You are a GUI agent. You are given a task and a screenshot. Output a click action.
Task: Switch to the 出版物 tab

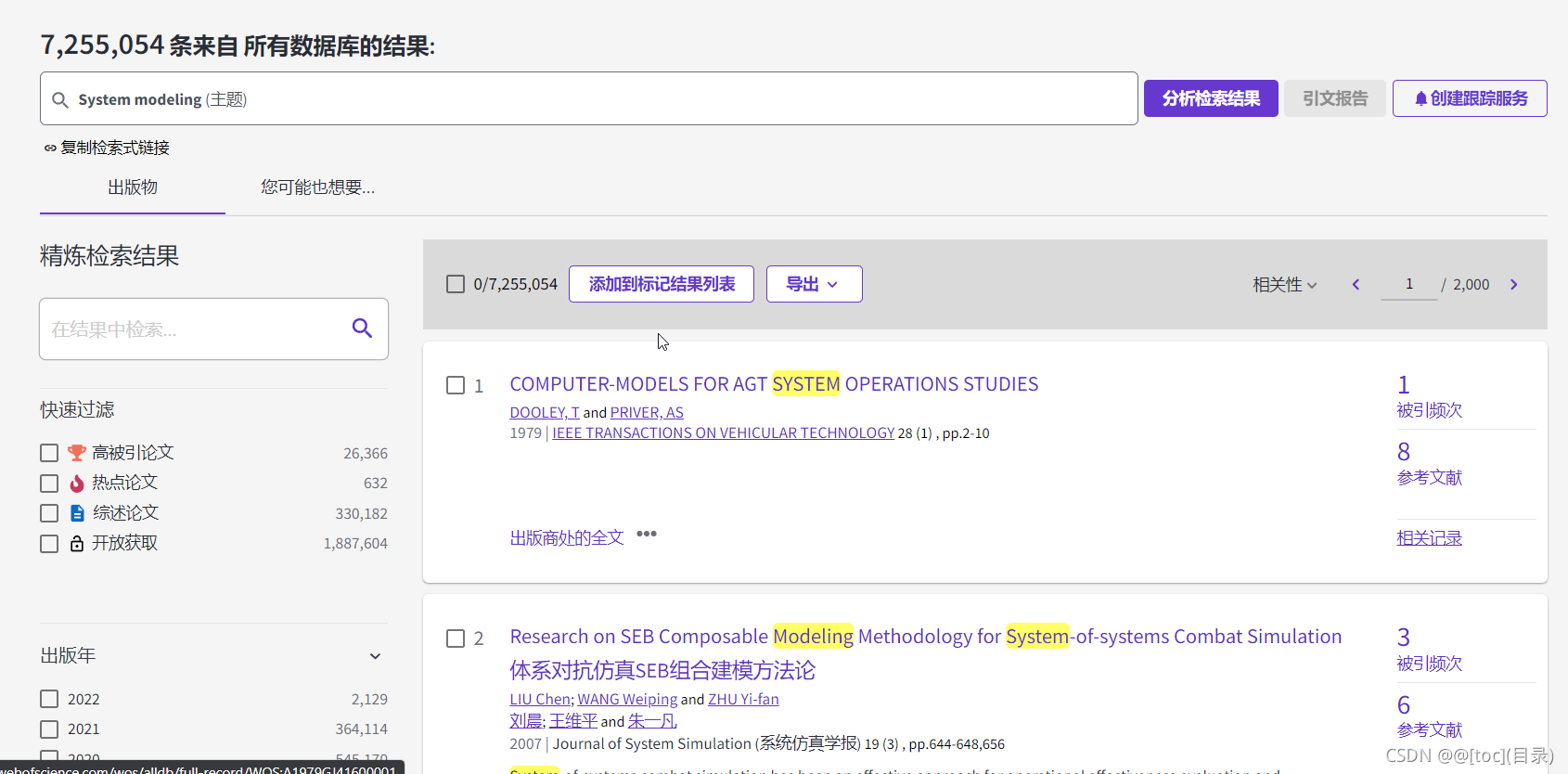click(x=133, y=187)
